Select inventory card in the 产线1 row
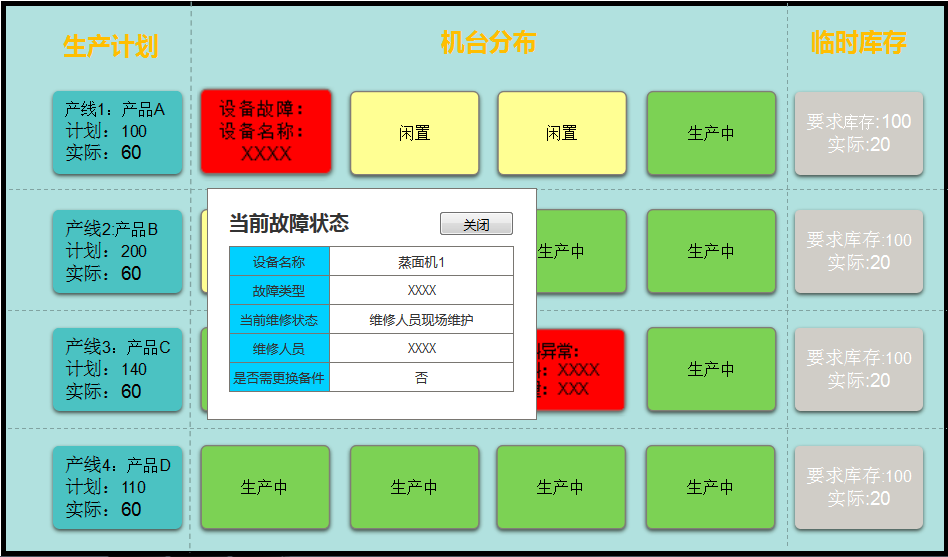948x557 pixels. [859, 134]
